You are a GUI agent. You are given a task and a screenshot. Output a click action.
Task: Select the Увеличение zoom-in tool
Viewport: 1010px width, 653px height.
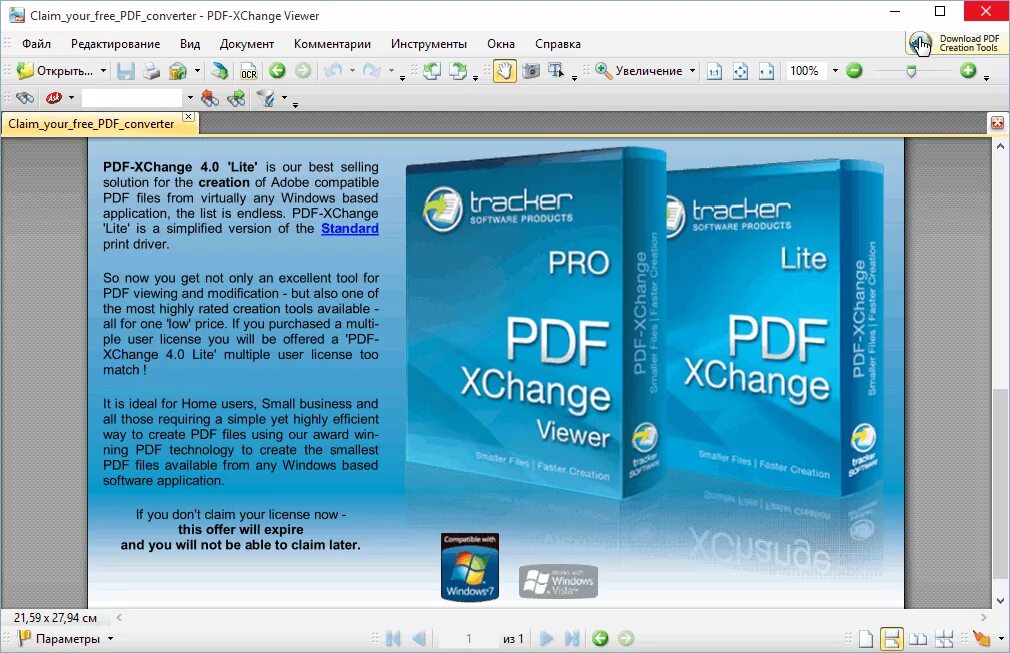click(x=638, y=71)
